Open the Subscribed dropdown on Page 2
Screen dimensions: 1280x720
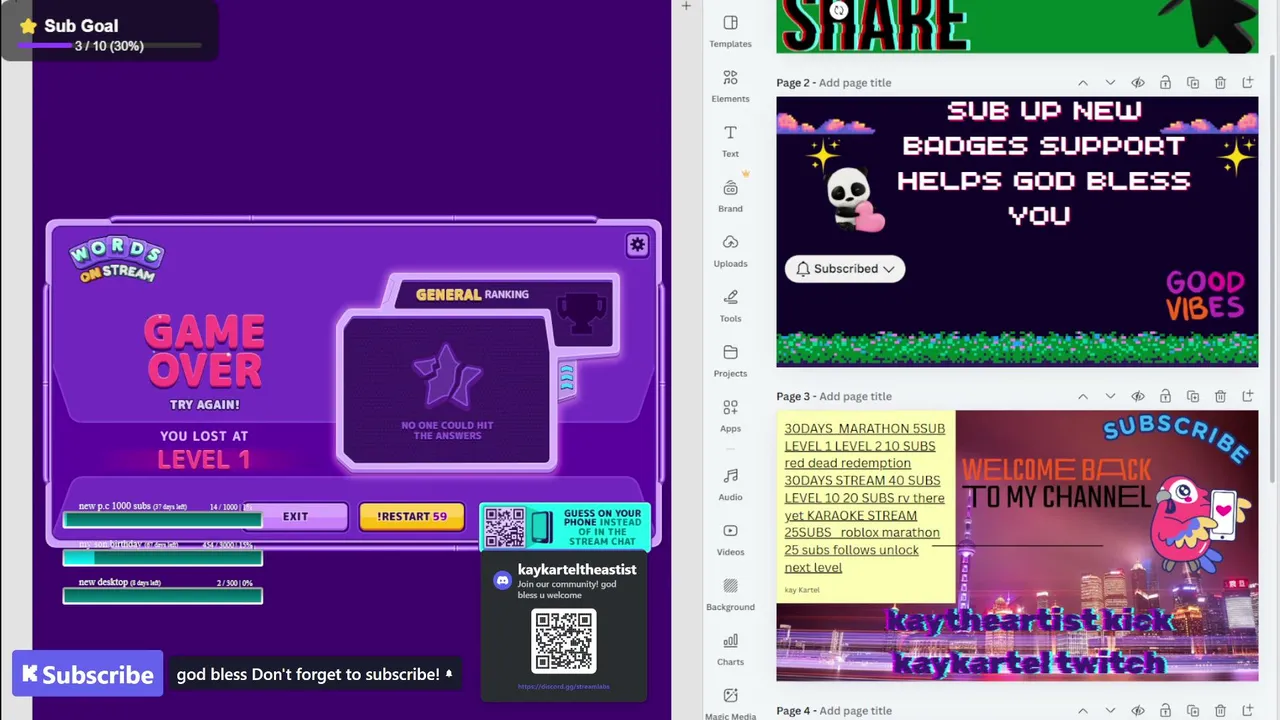[x=845, y=269]
